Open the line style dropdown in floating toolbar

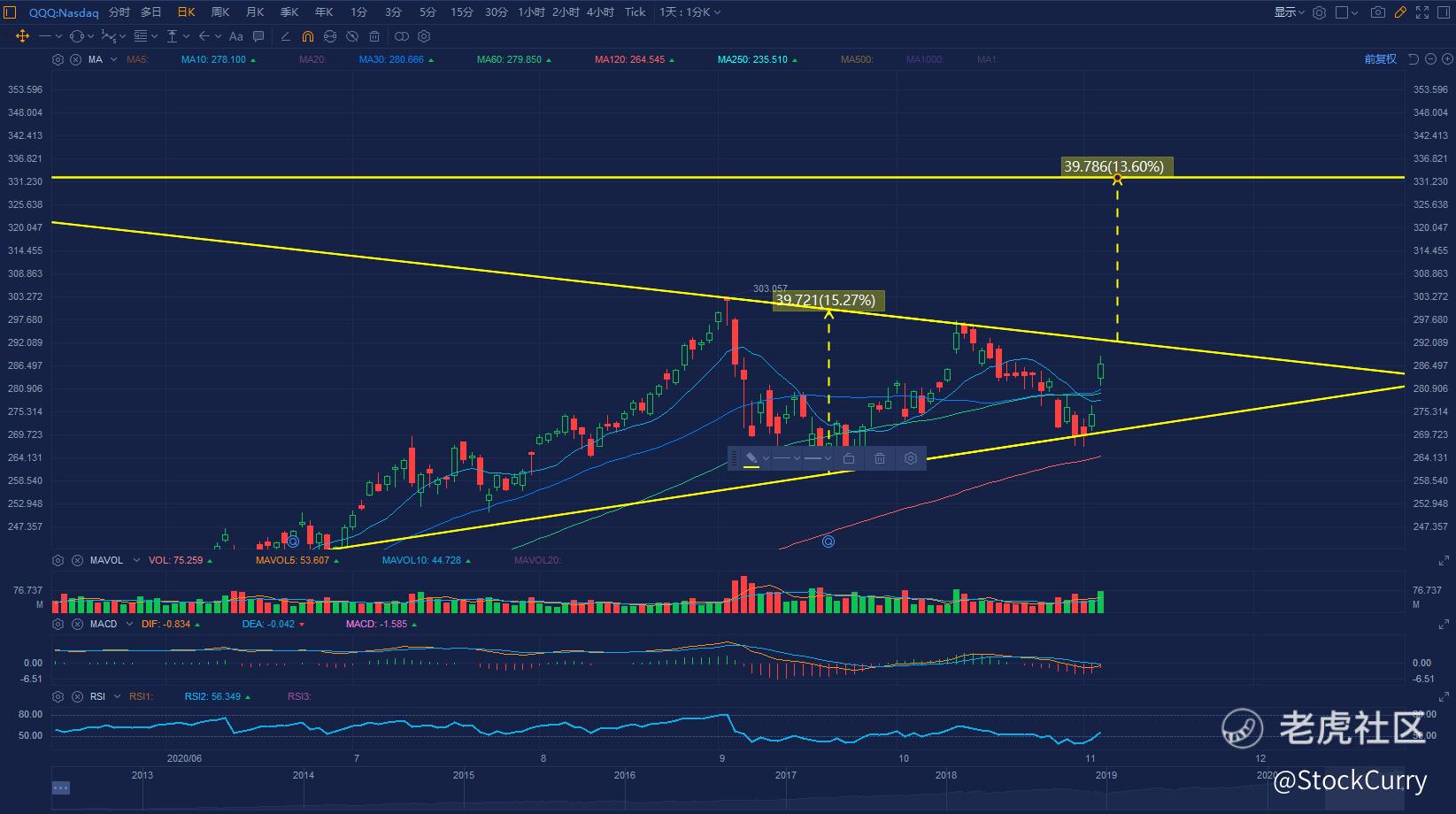point(786,458)
